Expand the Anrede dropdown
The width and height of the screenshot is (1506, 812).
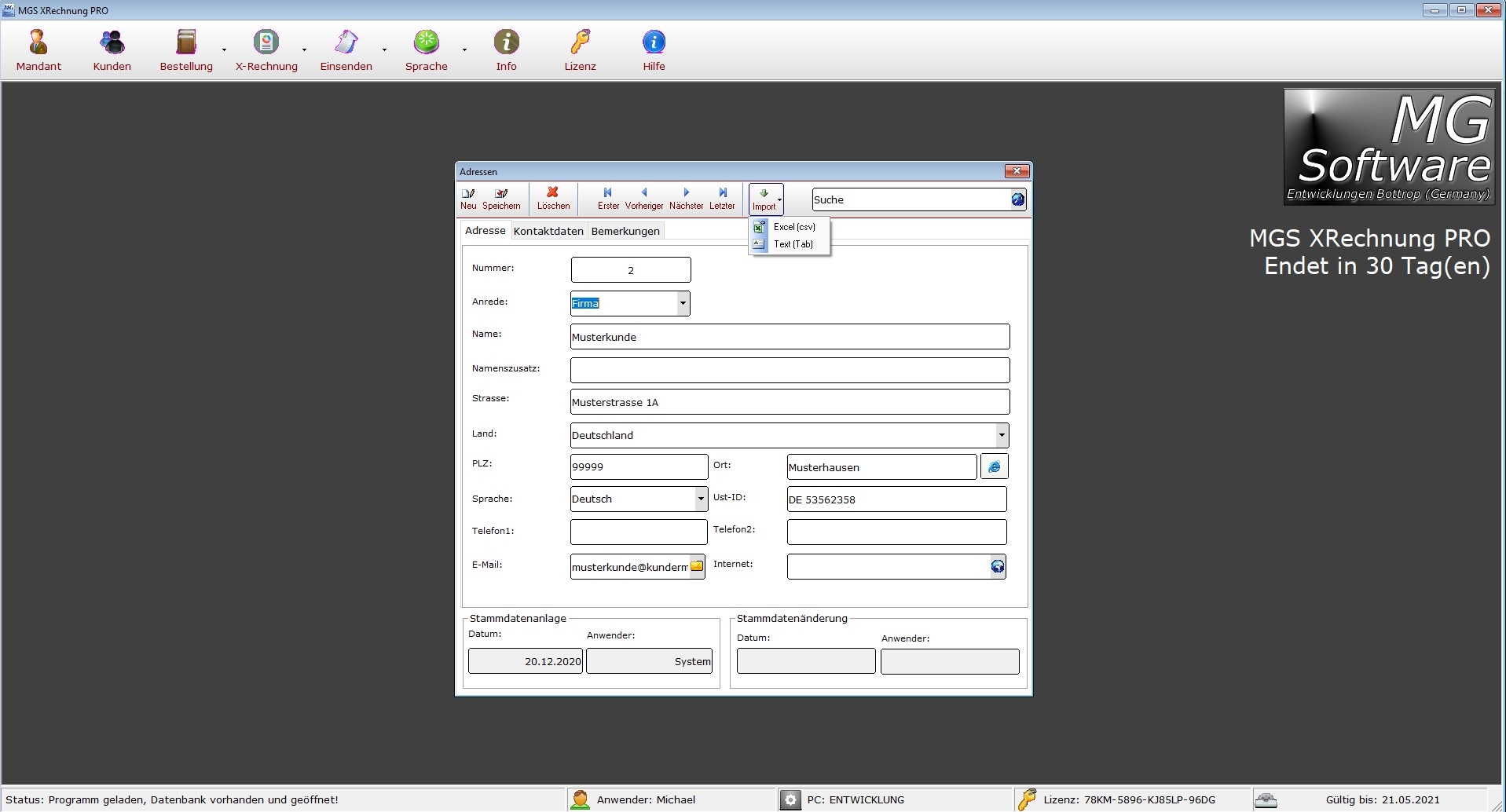coord(683,303)
